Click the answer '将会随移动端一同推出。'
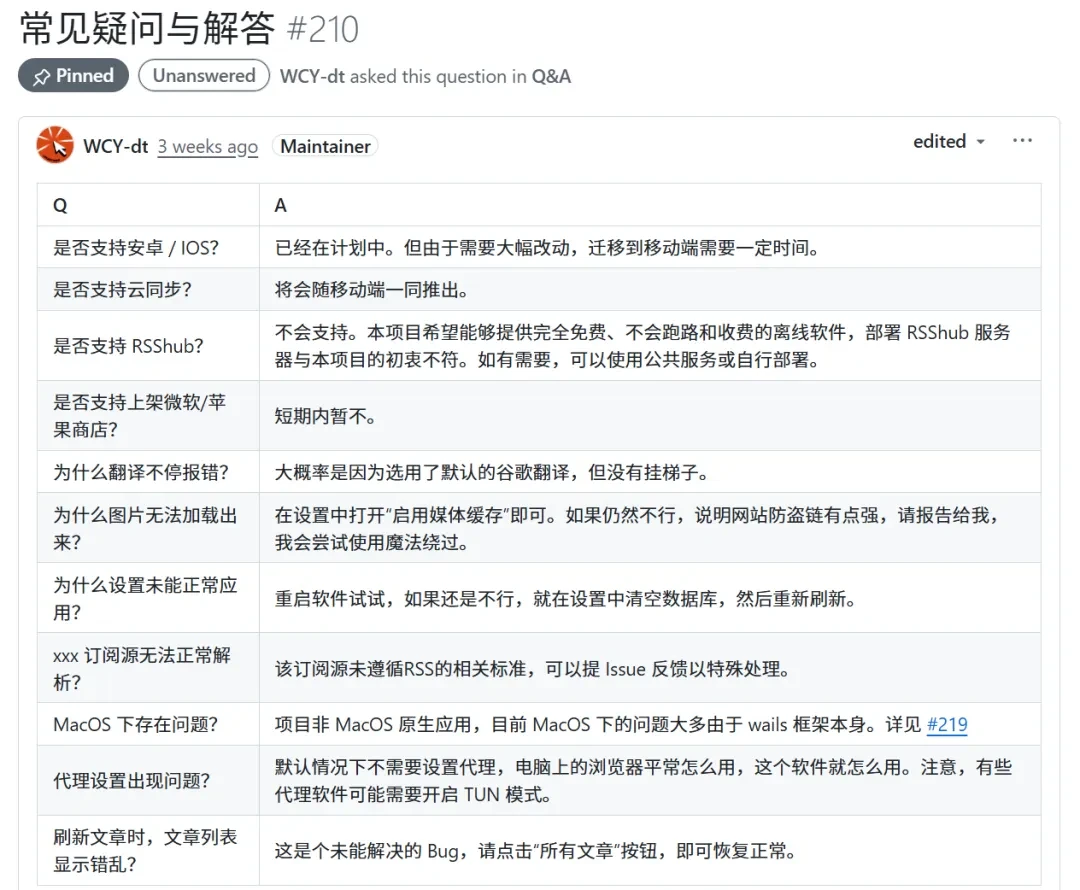 click(372, 290)
